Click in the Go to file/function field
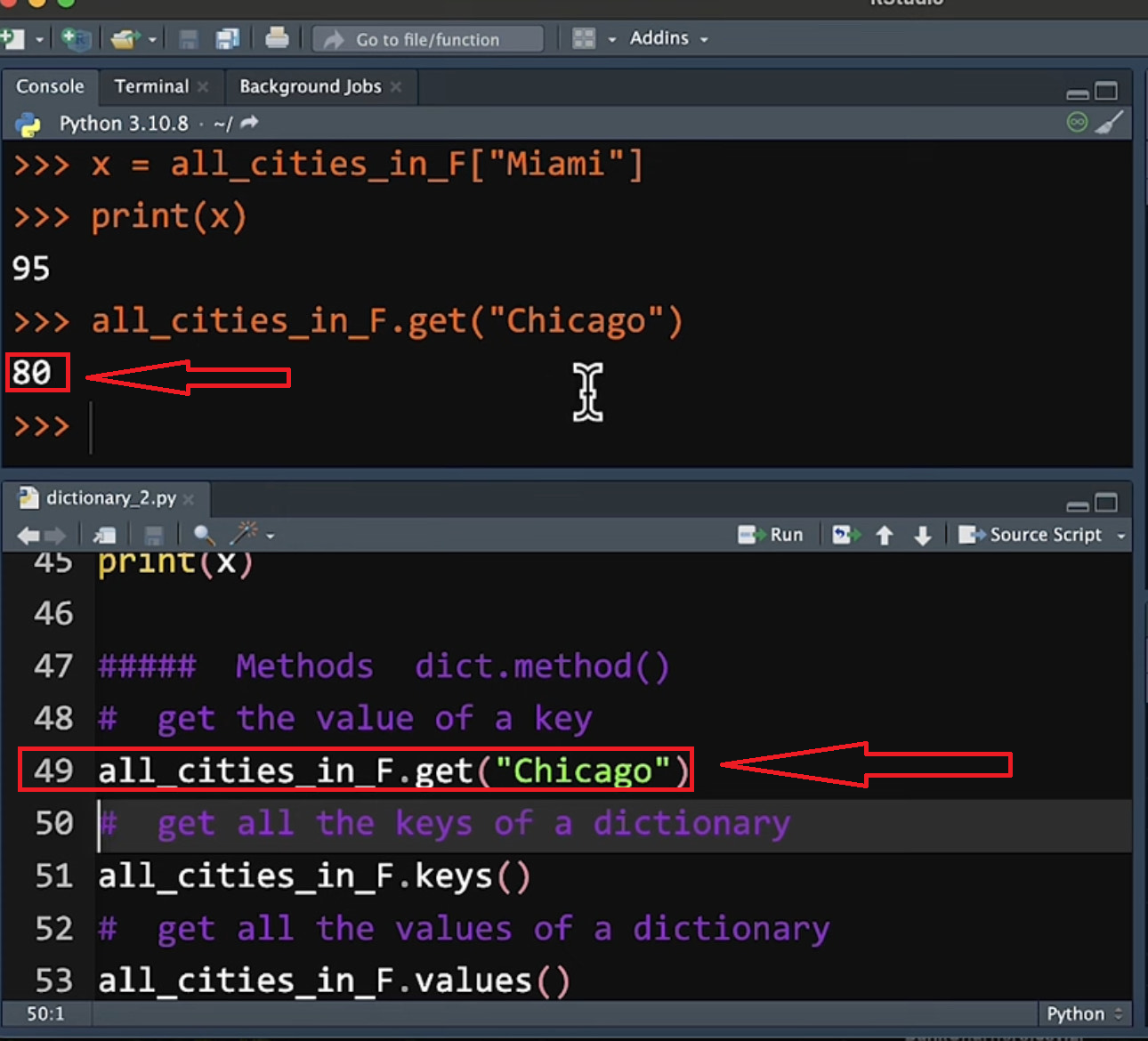The width and height of the screenshot is (1148, 1041). [428, 39]
